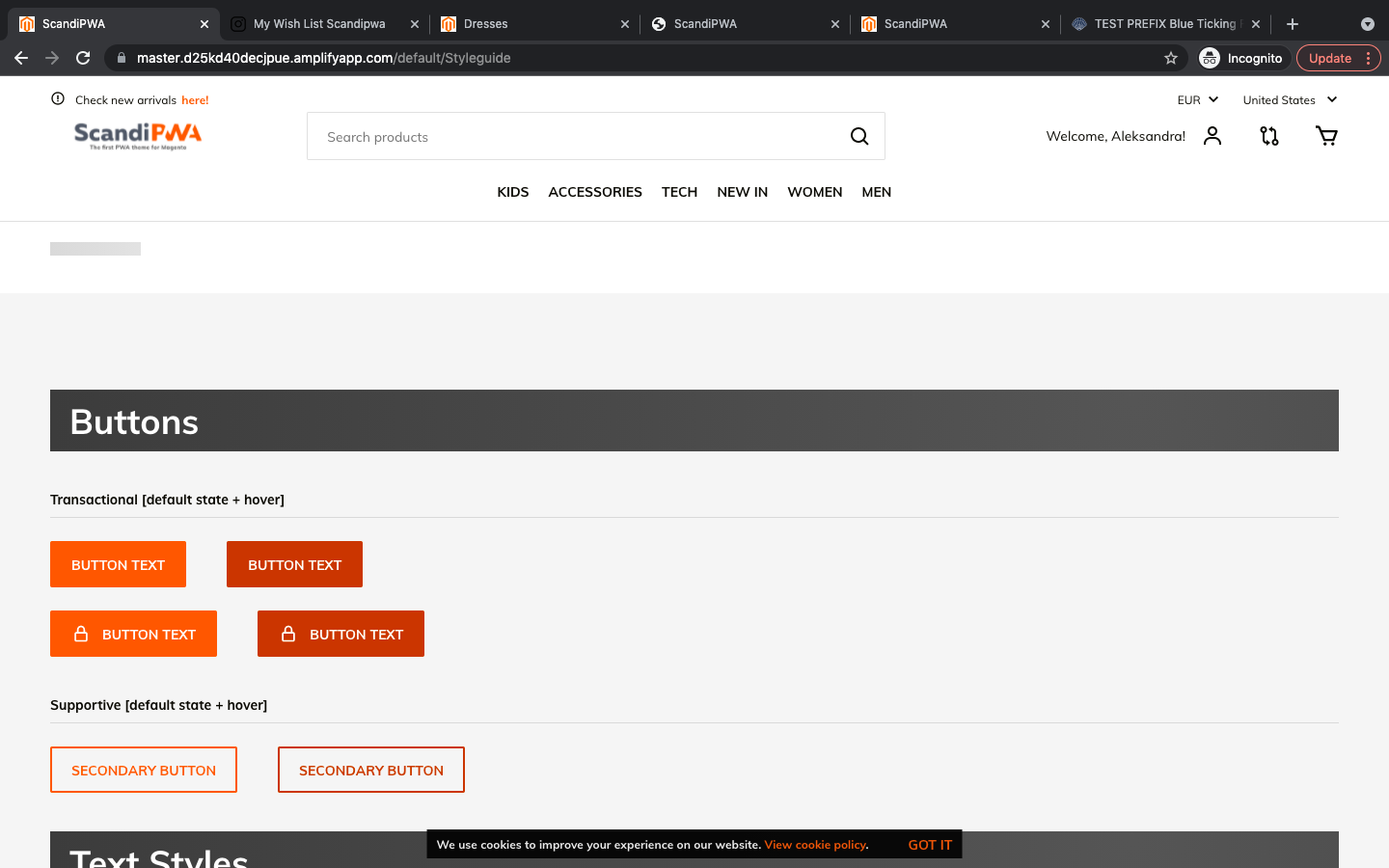1389x868 pixels.
Task: Open the search magnifying glass icon
Action: coord(858,136)
